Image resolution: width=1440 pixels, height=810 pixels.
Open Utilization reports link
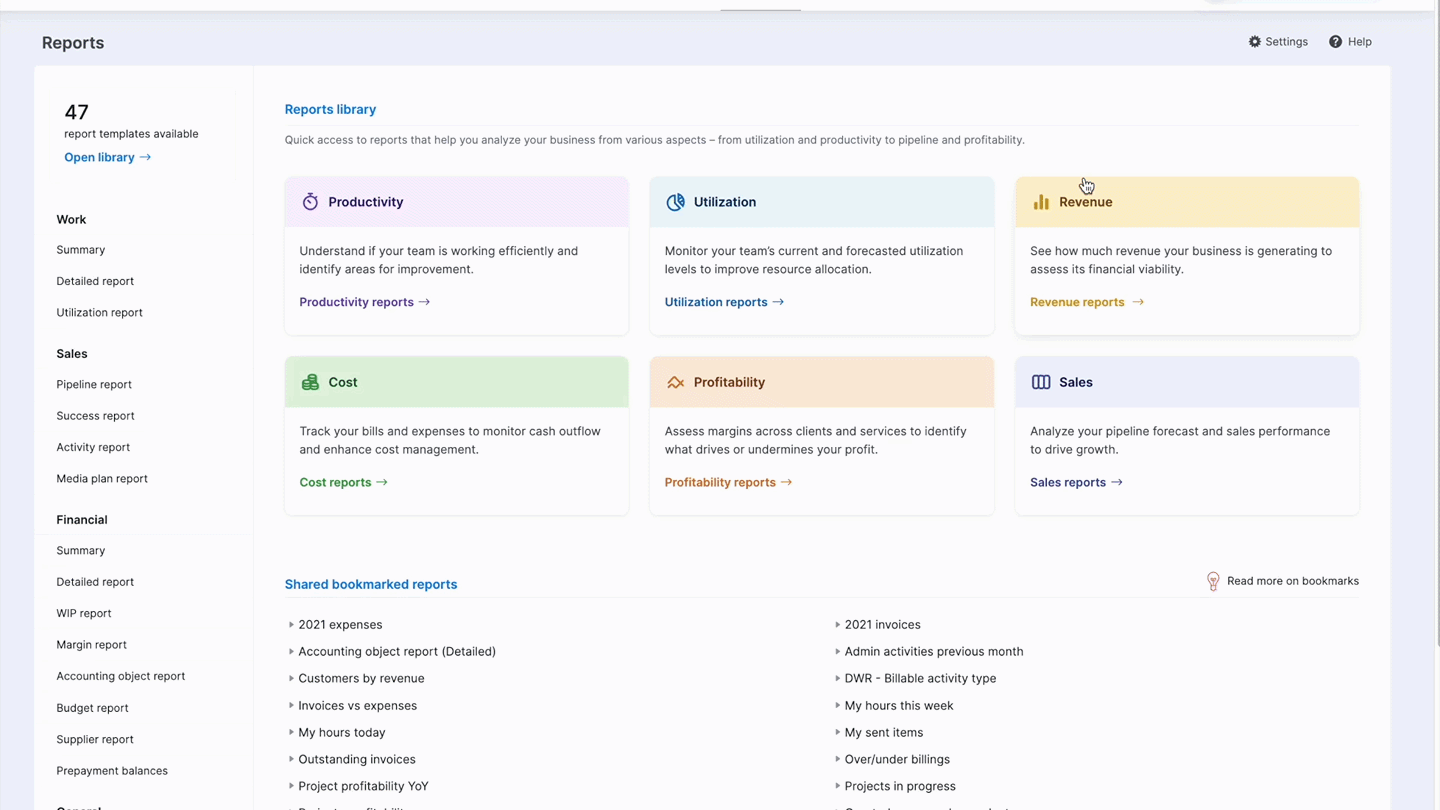[725, 302]
